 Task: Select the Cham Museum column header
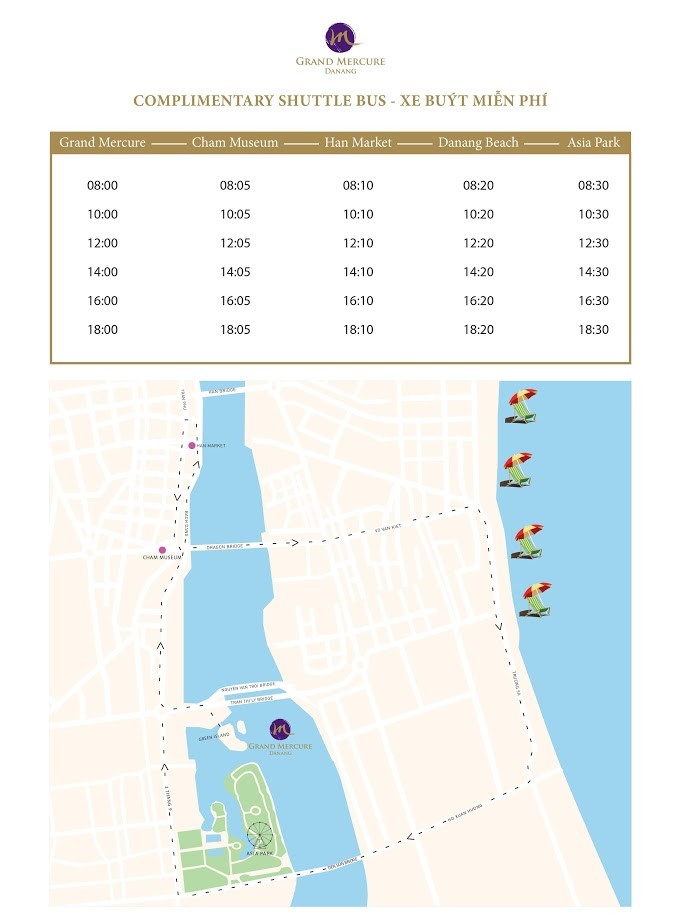[235, 143]
